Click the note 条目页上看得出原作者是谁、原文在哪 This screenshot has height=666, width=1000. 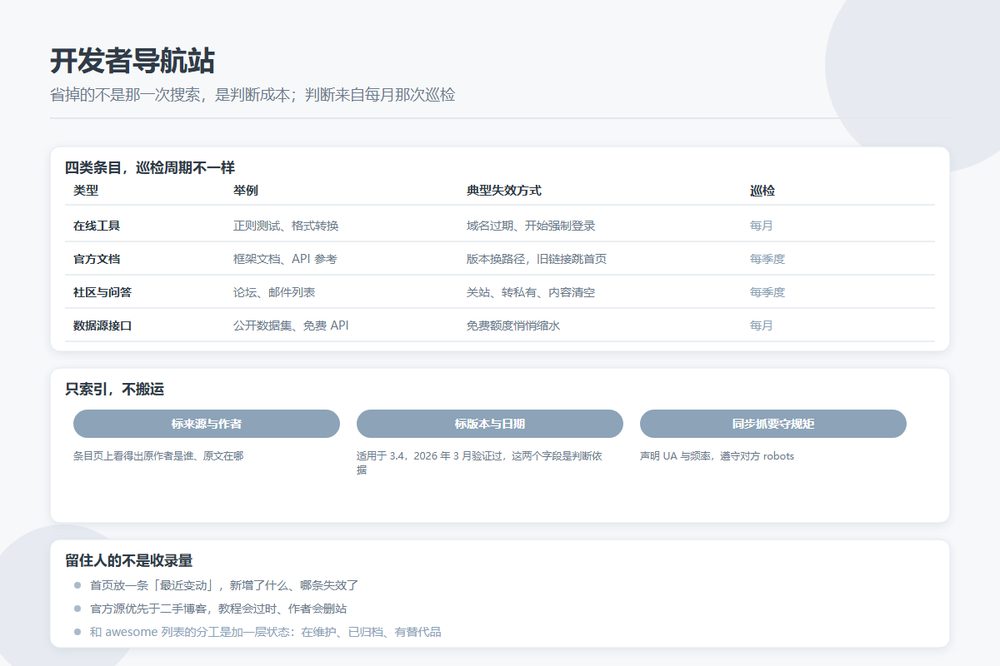(158, 456)
